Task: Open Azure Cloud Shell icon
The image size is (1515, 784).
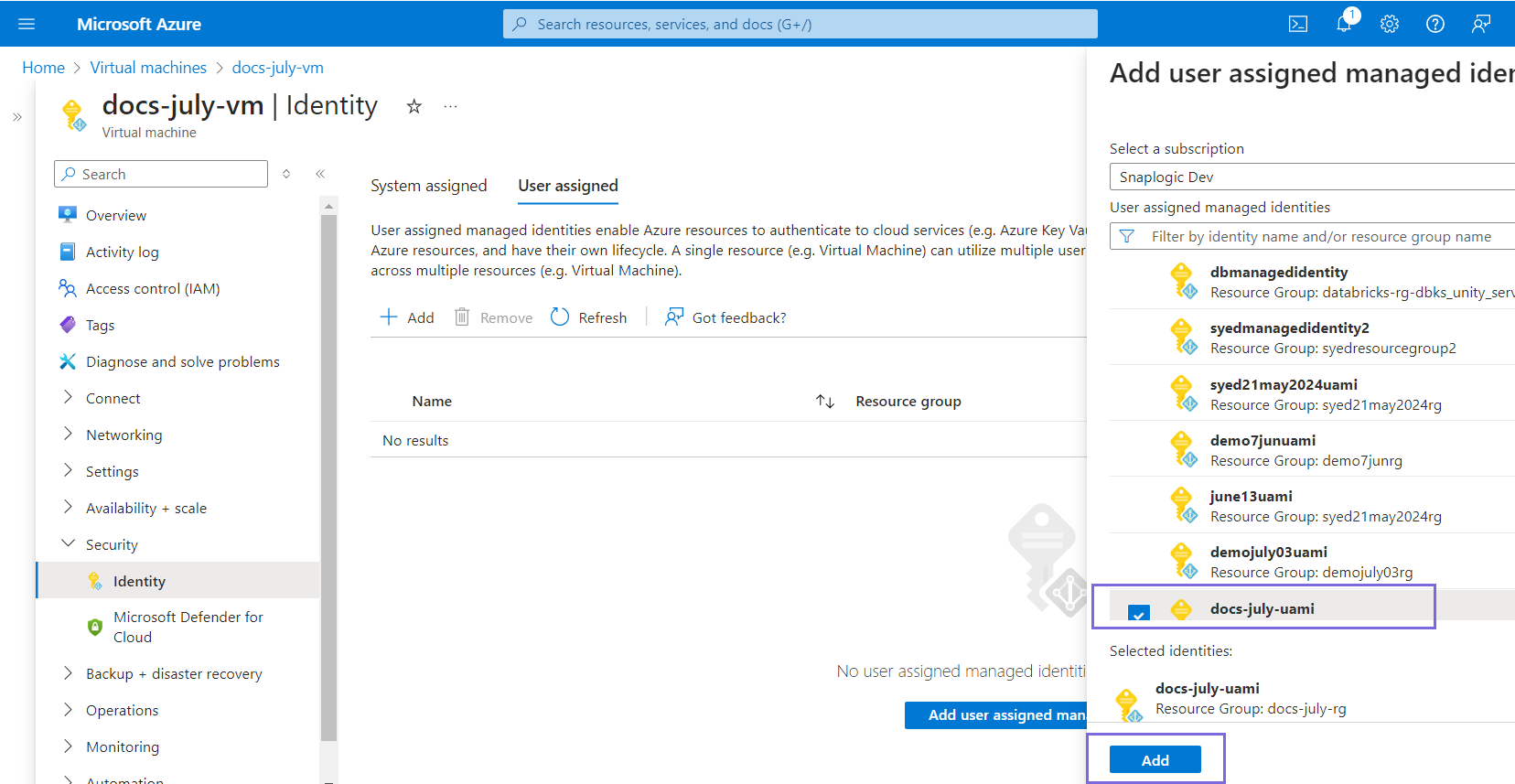Action: pos(1297,25)
